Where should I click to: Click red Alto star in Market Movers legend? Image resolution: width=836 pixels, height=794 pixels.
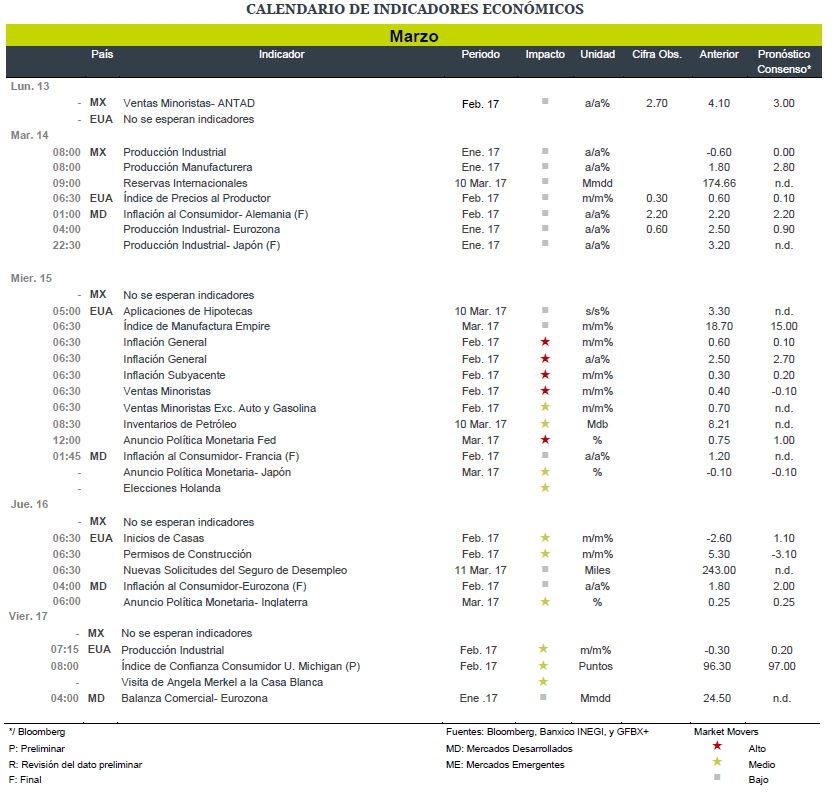[x=717, y=745]
